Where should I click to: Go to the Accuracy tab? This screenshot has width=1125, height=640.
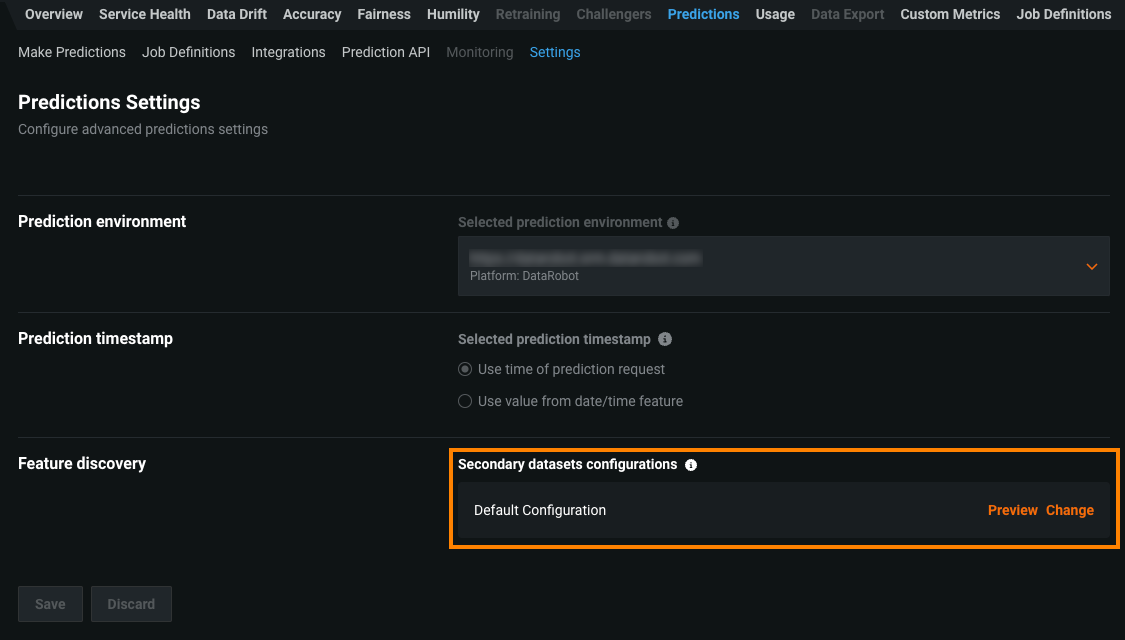pos(312,14)
